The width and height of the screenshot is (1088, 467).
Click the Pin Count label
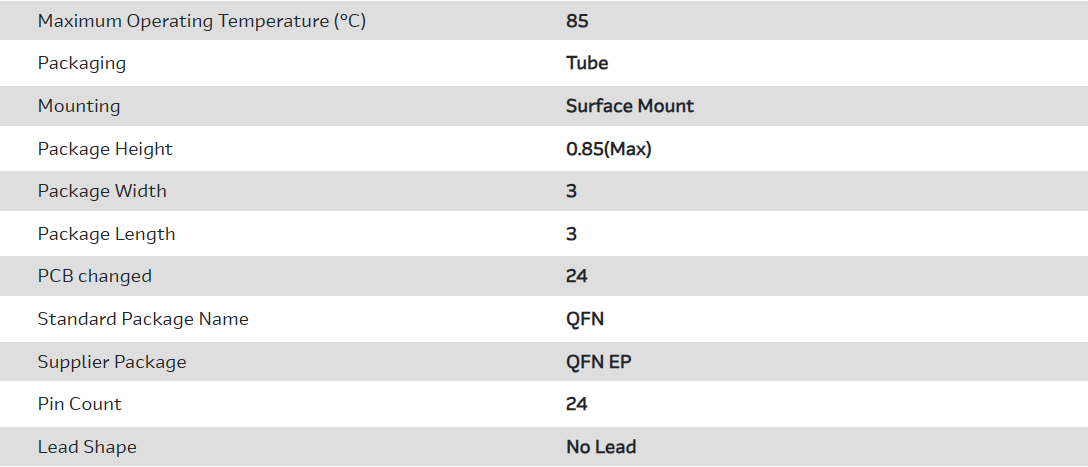point(79,404)
